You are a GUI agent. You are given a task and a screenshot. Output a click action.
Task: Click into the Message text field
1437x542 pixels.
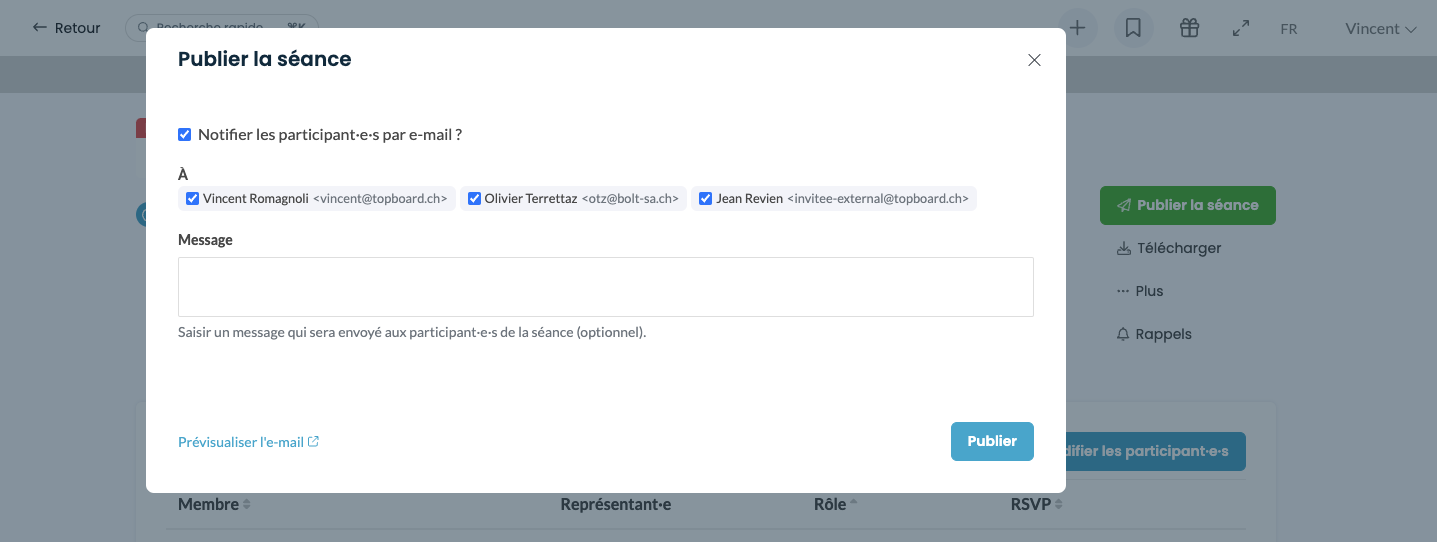coord(605,287)
